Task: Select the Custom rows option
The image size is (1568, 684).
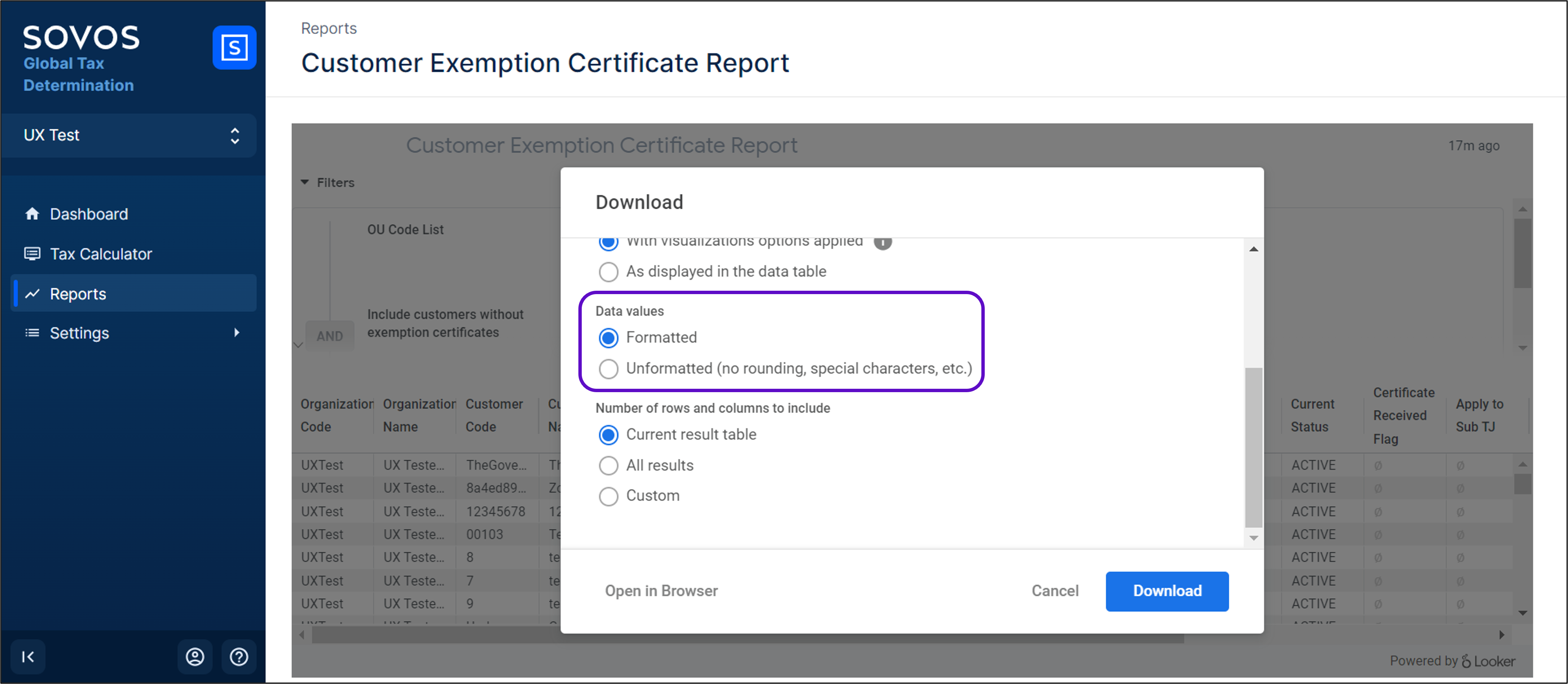Action: 608,496
